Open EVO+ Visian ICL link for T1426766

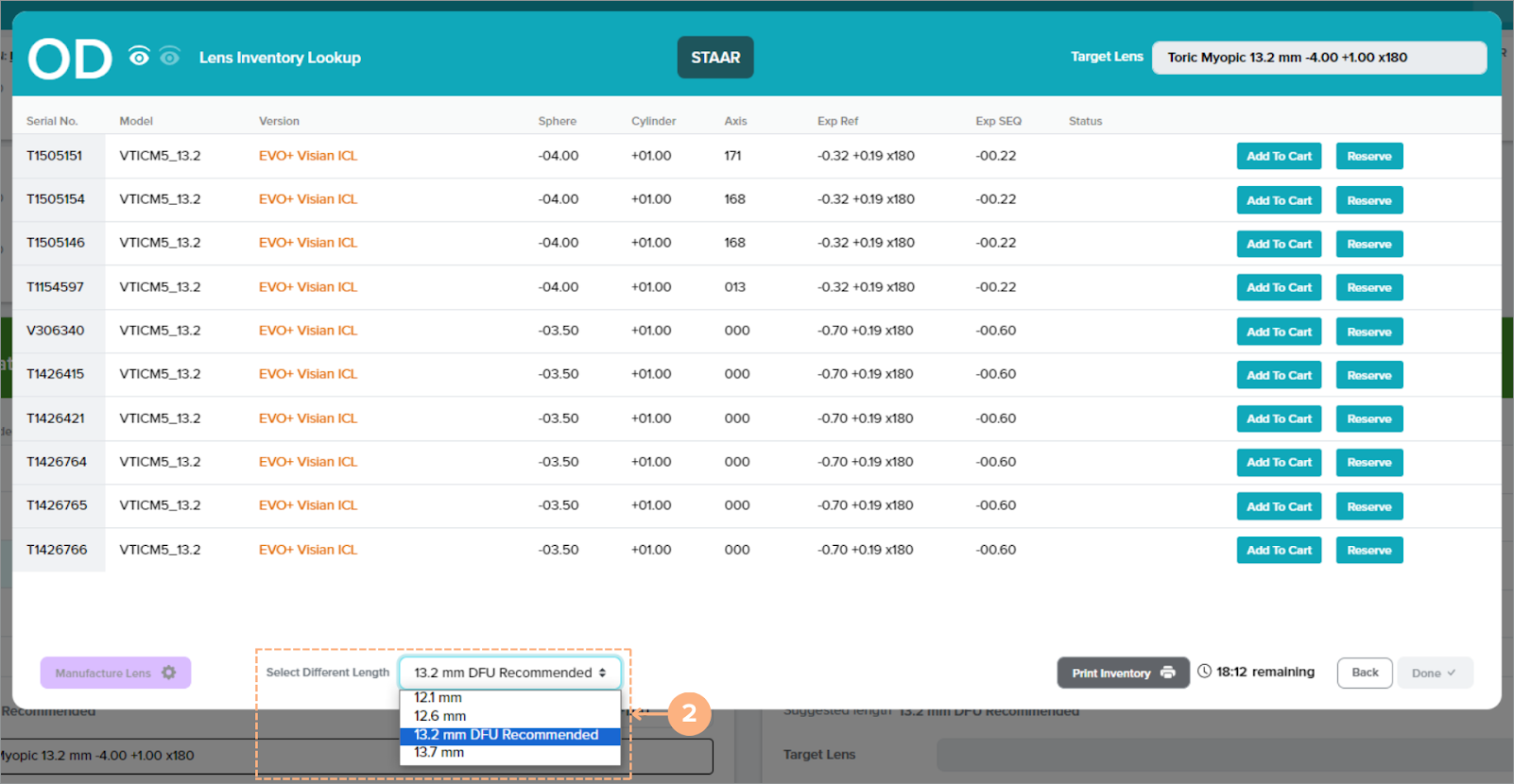point(308,550)
